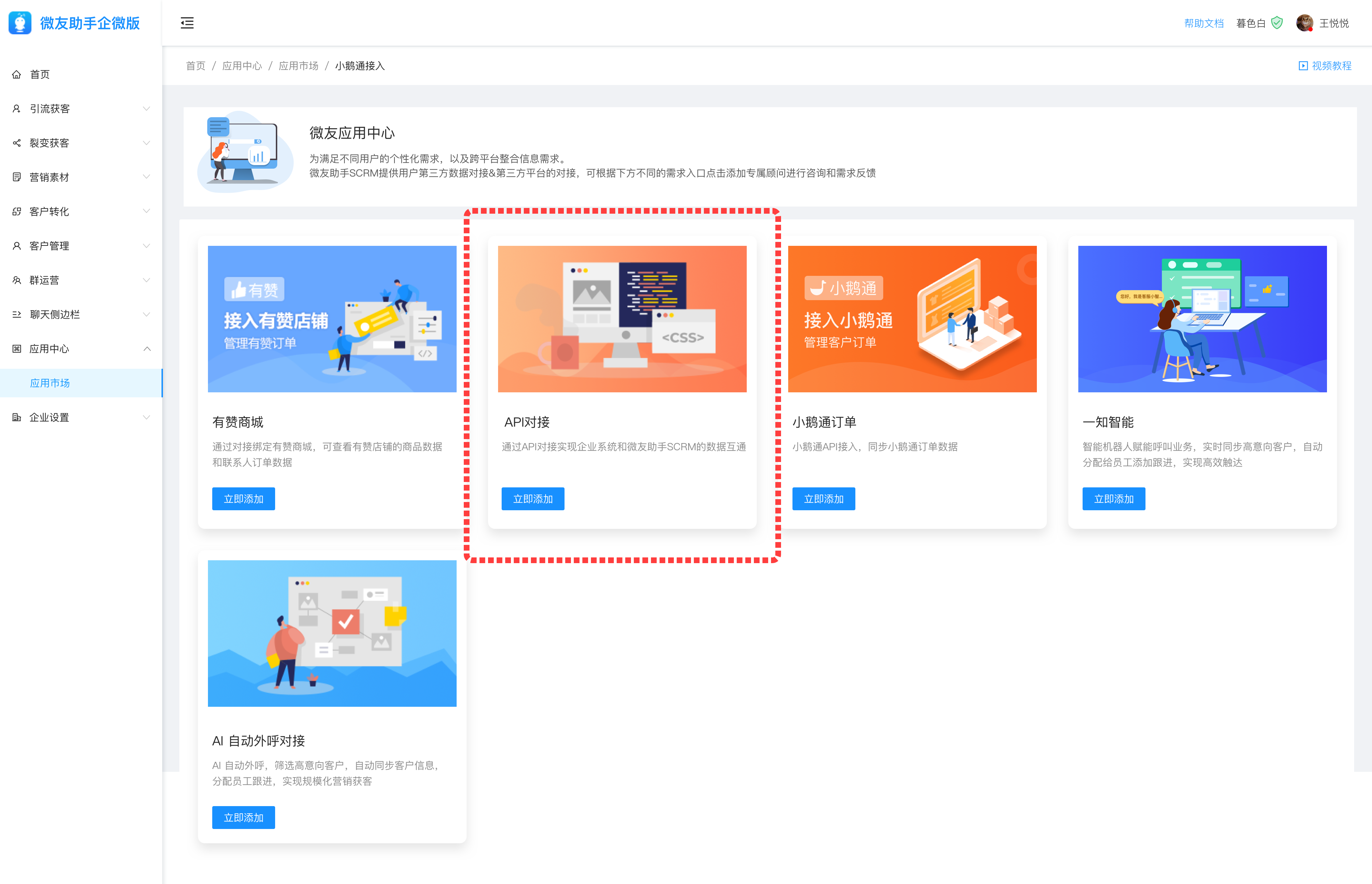Click 立即添加 for 一知智能

(1113, 499)
